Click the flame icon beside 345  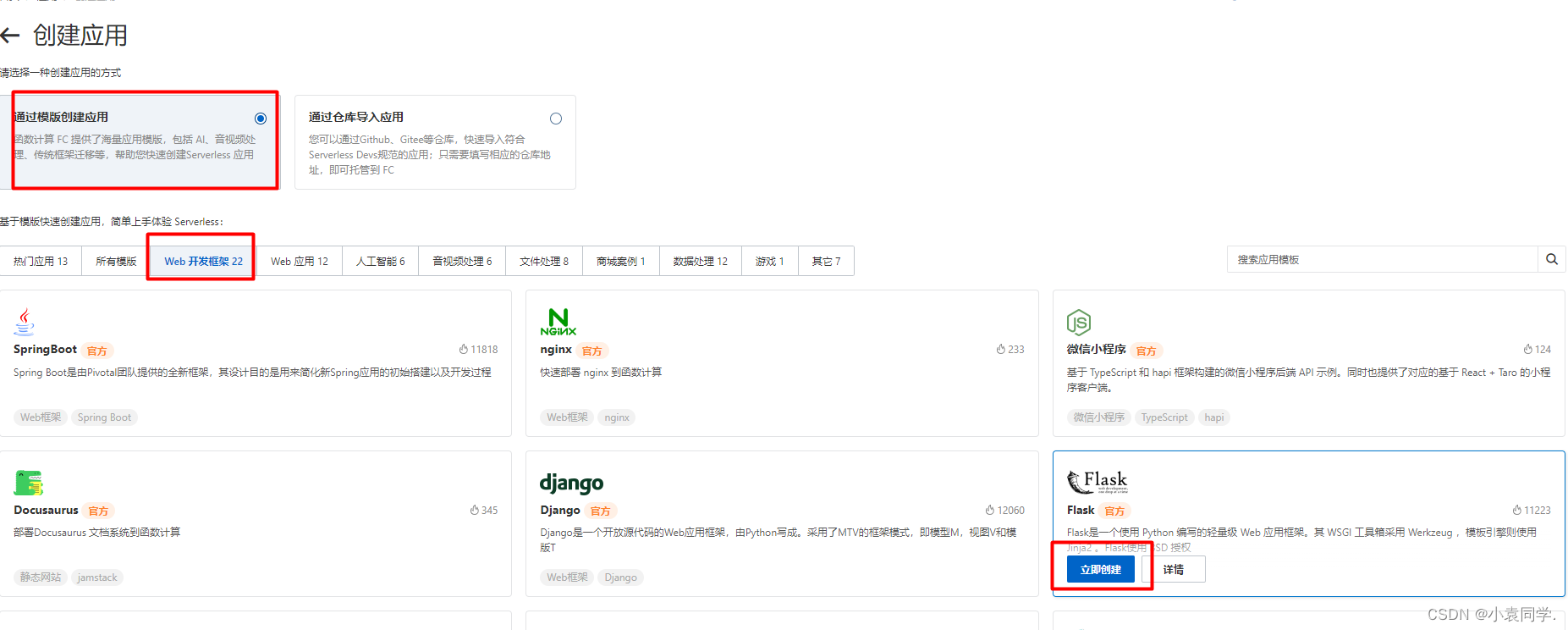(x=475, y=510)
